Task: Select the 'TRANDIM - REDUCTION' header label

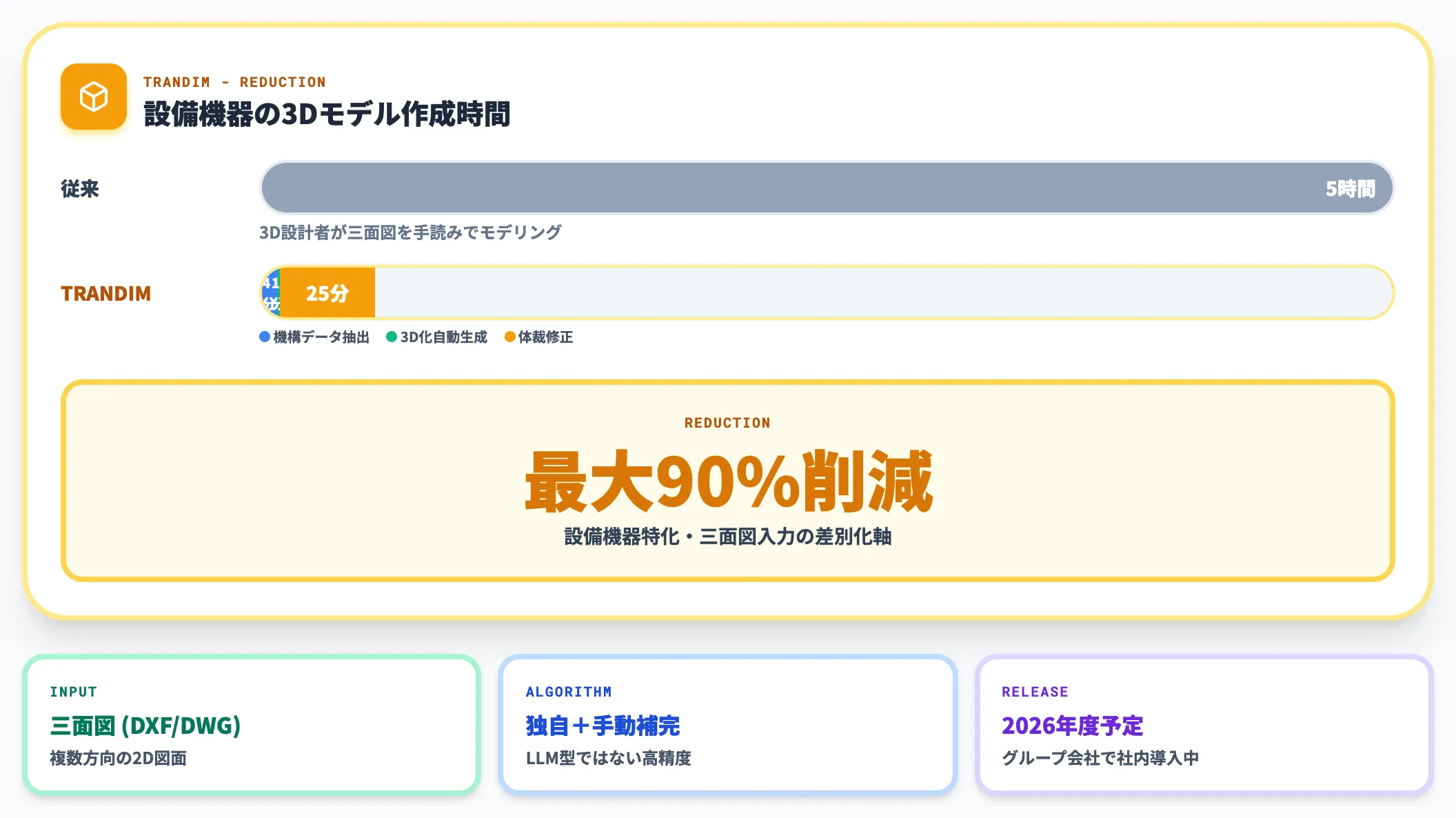Action: point(234,82)
